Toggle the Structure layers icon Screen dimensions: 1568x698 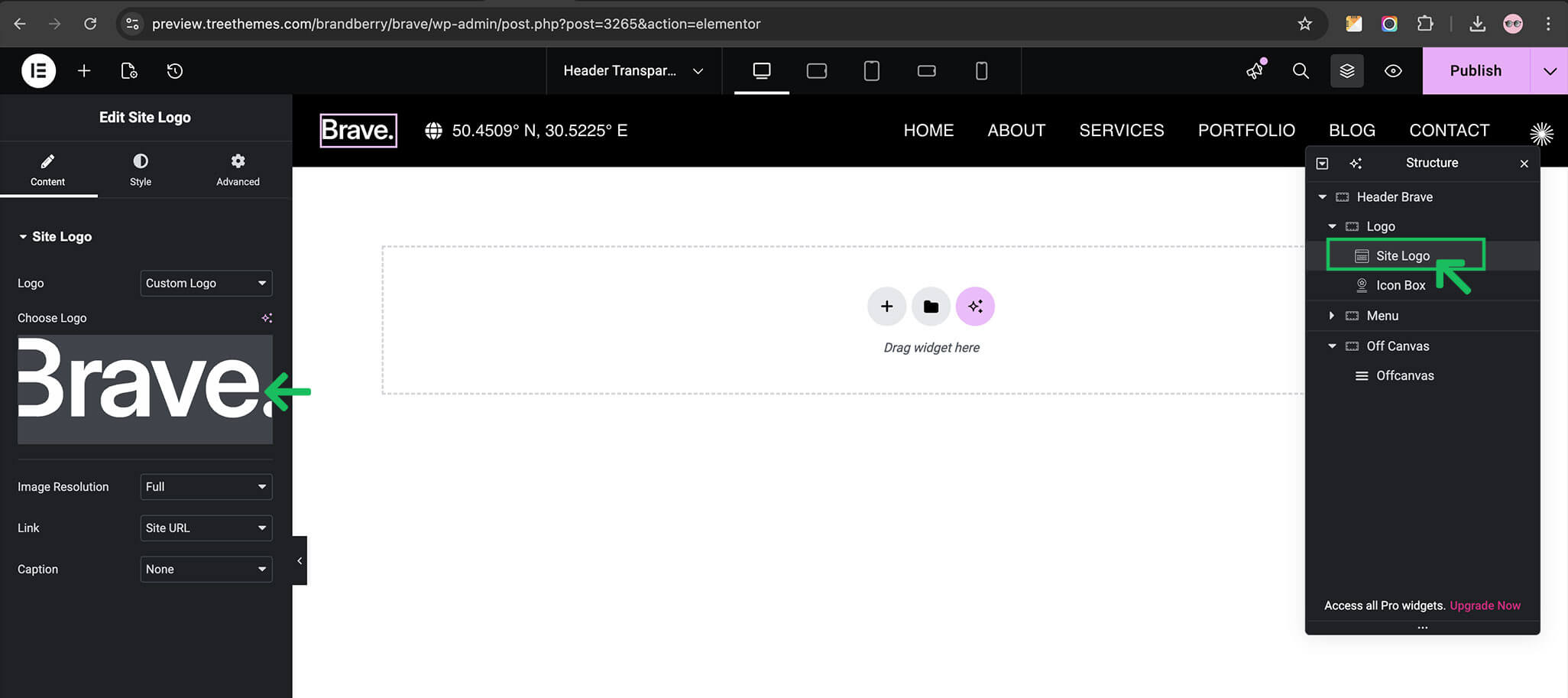1347,71
